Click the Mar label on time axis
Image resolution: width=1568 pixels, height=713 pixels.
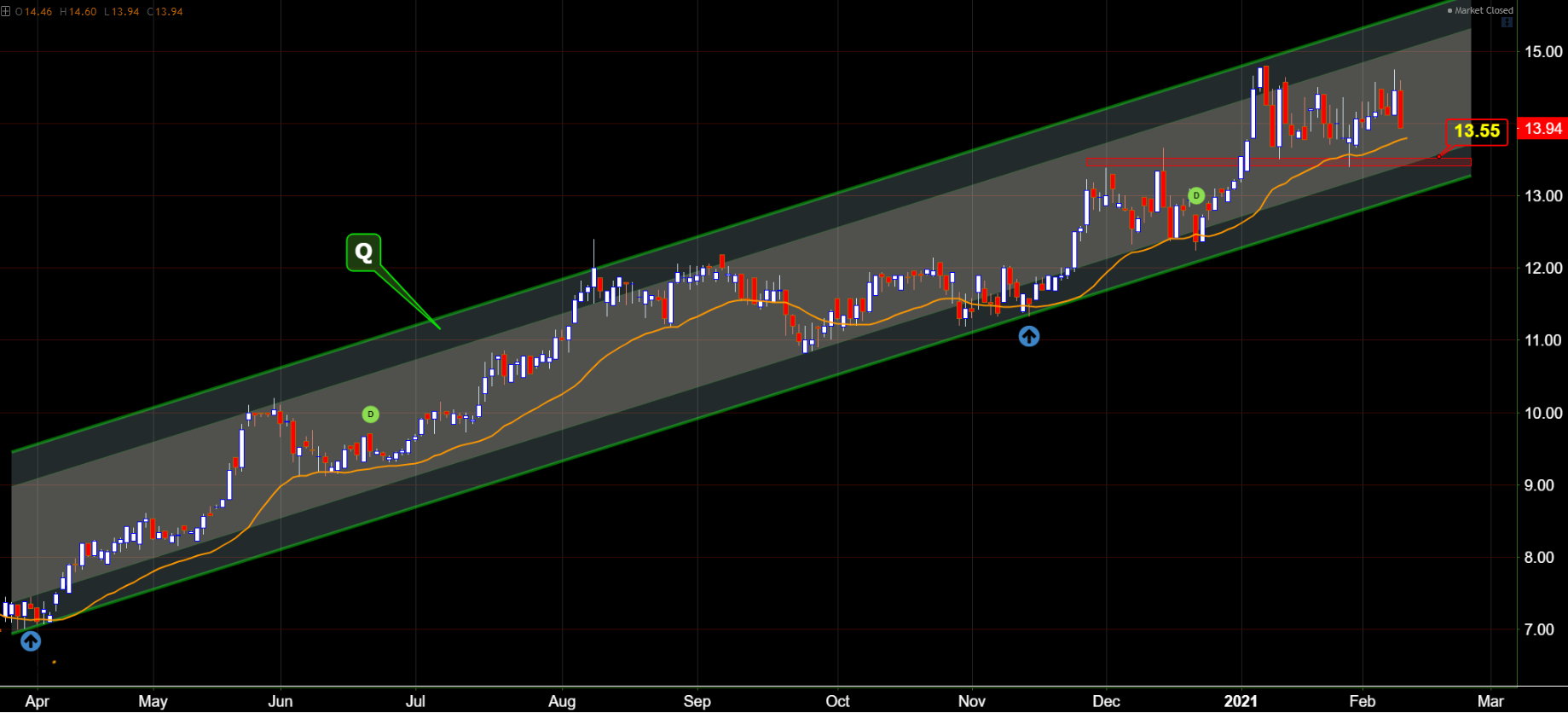pos(1490,702)
